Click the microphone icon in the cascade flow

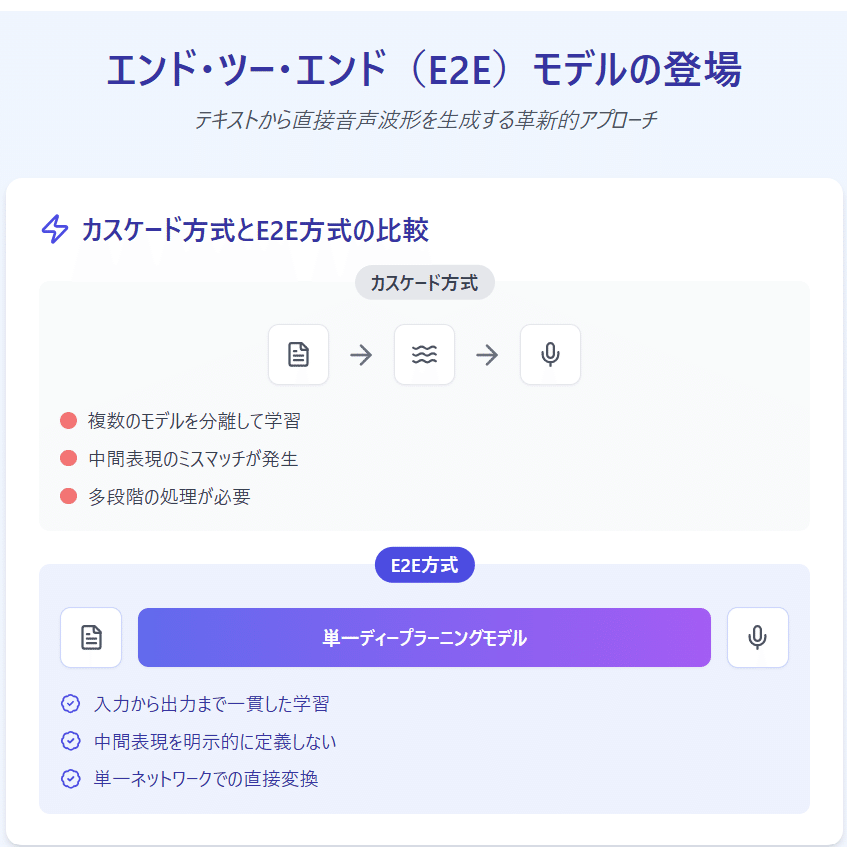pos(550,355)
